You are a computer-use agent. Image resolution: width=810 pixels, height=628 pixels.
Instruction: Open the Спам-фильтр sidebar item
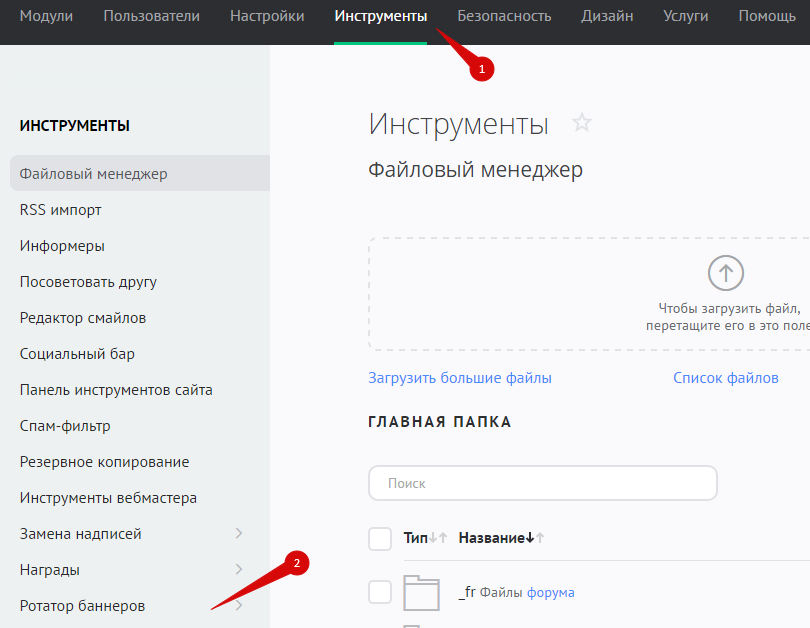pos(65,426)
